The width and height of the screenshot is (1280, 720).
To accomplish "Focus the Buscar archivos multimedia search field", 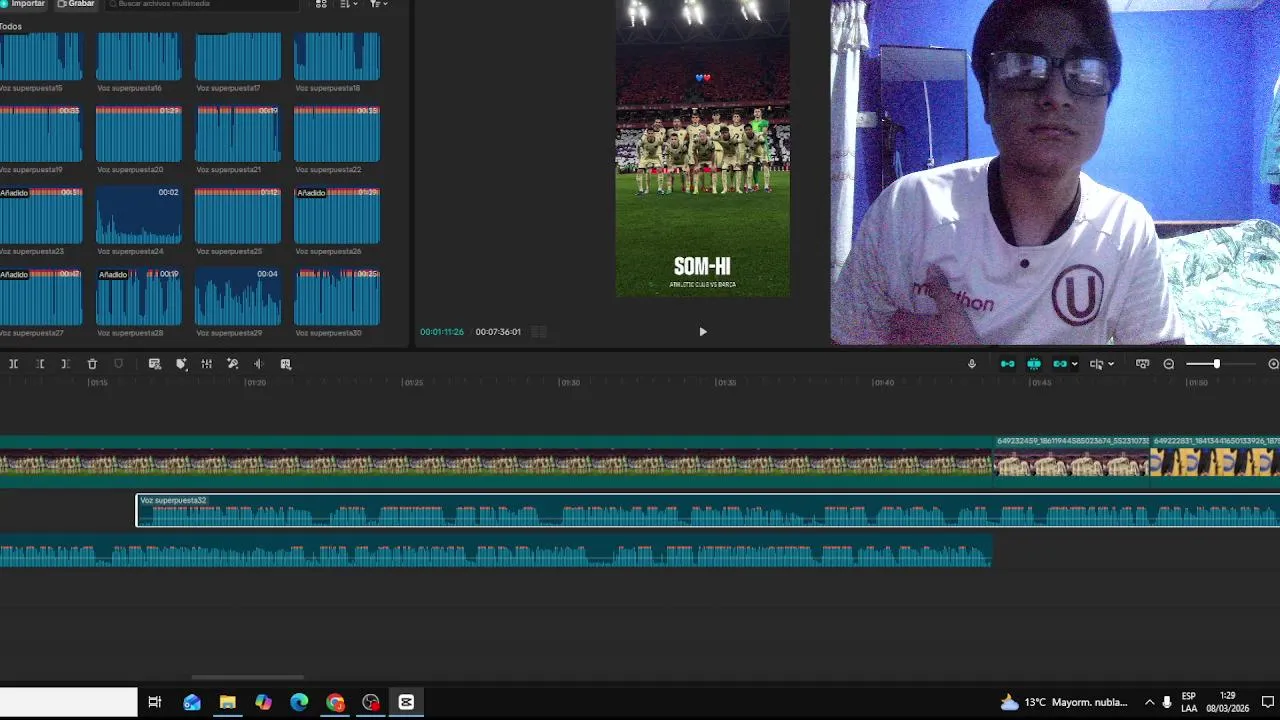I will 202,4.
